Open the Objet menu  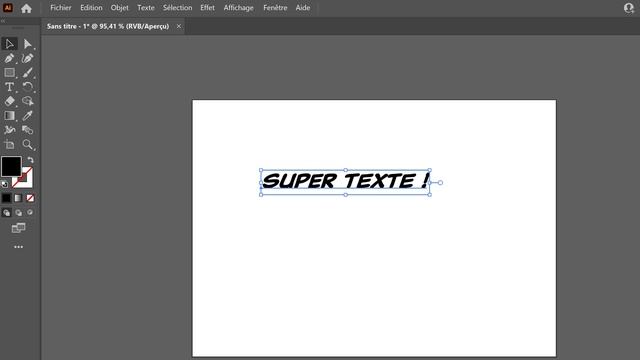pos(119,8)
